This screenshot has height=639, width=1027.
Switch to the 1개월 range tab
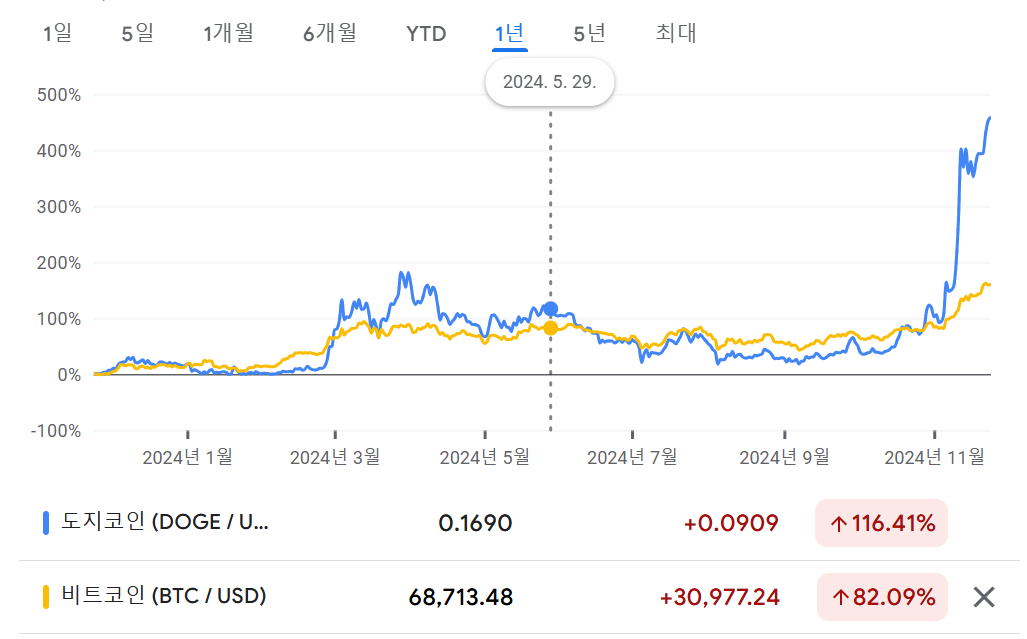(228, 33)
